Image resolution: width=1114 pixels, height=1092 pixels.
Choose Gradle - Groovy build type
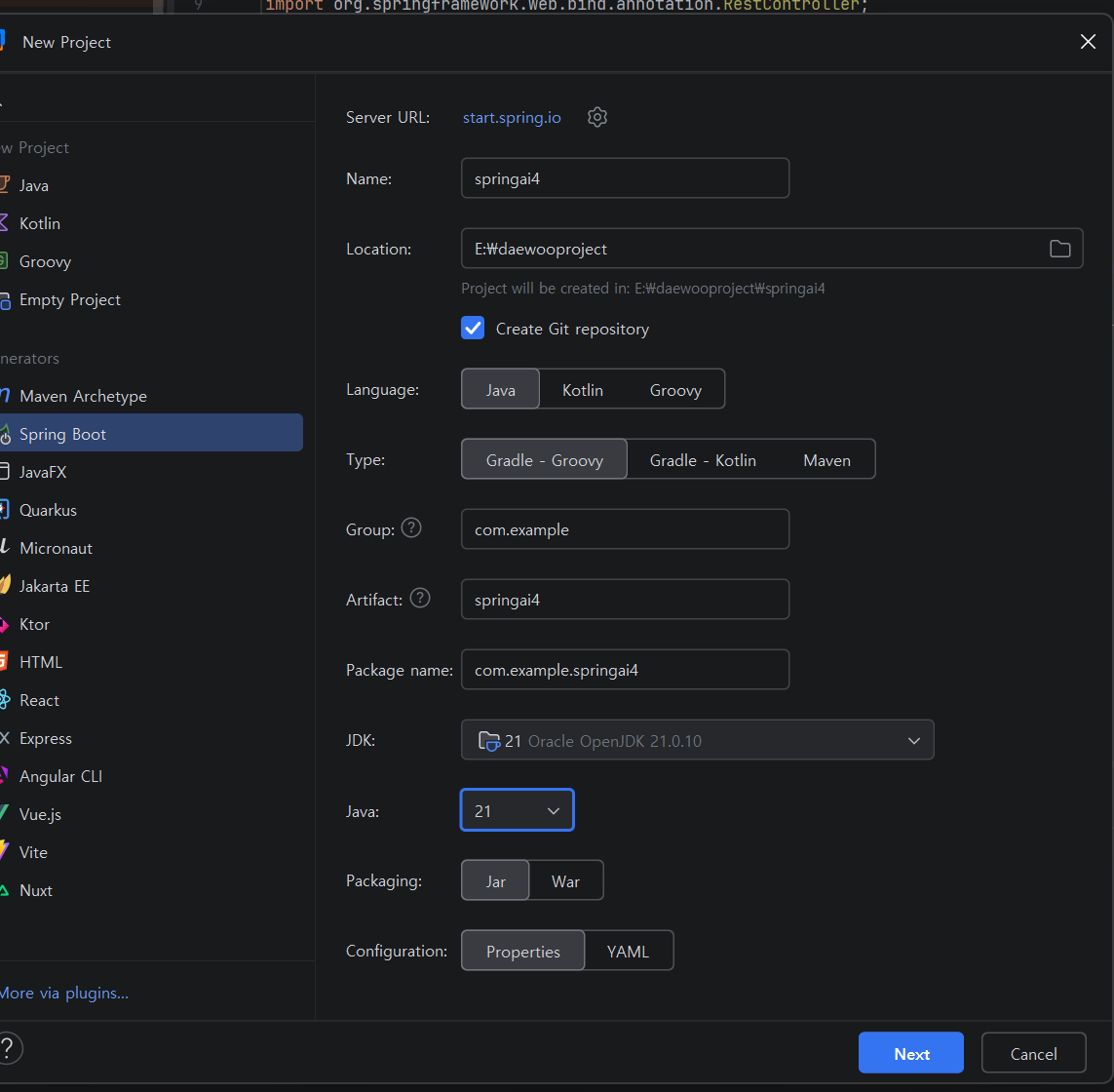[544, 460]
